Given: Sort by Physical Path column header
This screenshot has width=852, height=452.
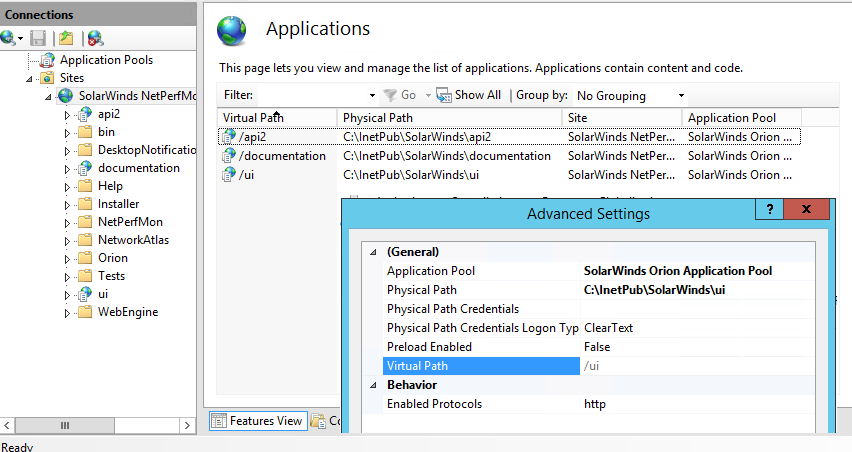Looking at the screenshot, I should point(449,117).
